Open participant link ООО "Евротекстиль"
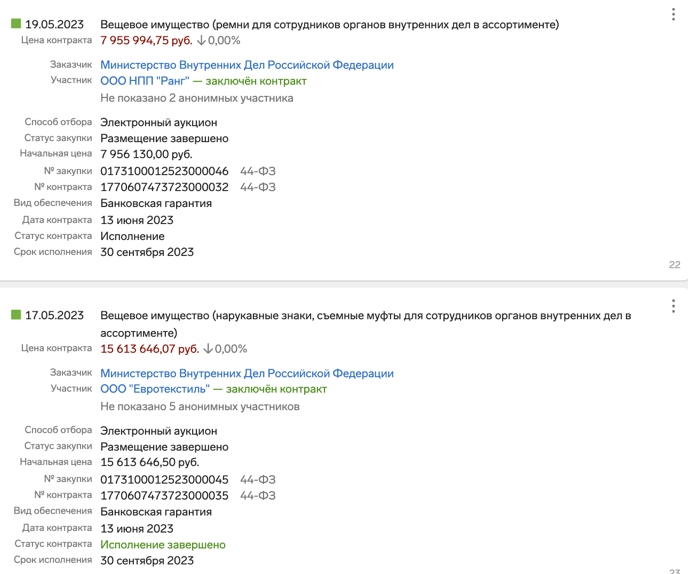The height and width of the screenshot is (574, 688). [x=155, y=389]
